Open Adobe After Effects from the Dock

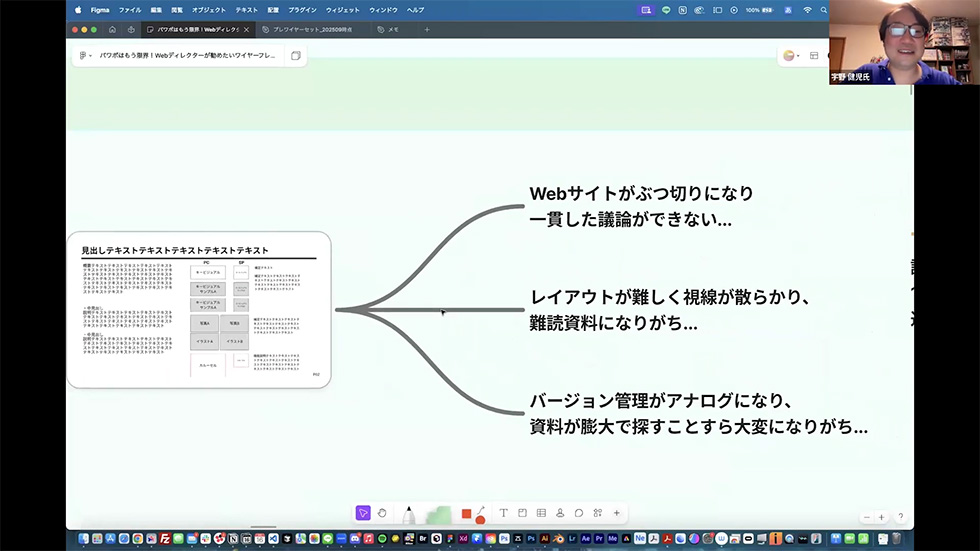click(x=586, y=539)
